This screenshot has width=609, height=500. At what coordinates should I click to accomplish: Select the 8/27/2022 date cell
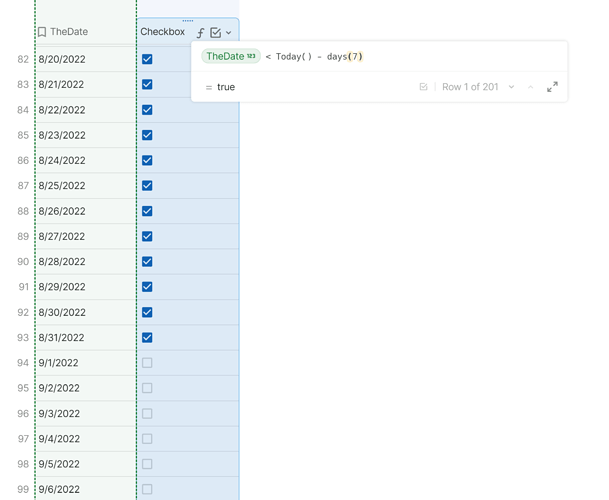tap(85, 236)
